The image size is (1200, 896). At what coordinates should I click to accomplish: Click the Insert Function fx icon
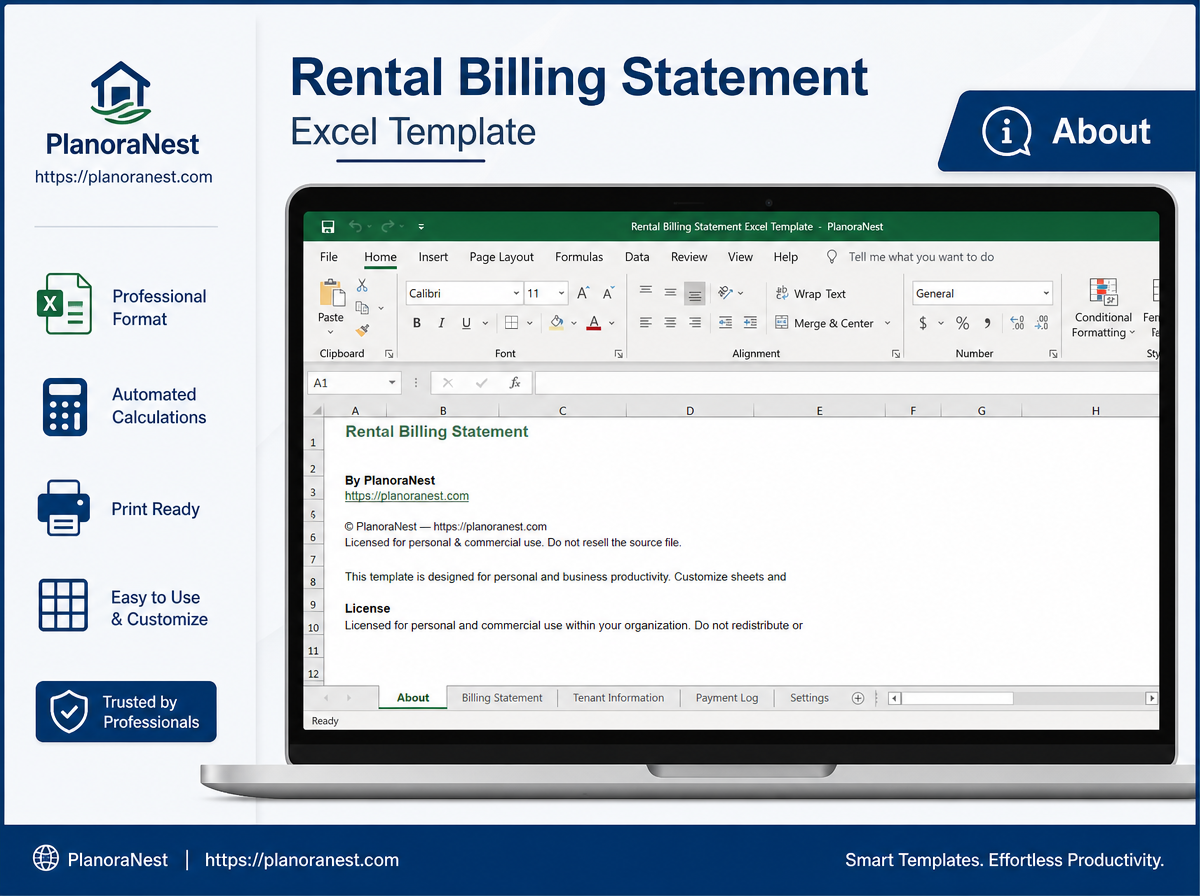point(515,383)
